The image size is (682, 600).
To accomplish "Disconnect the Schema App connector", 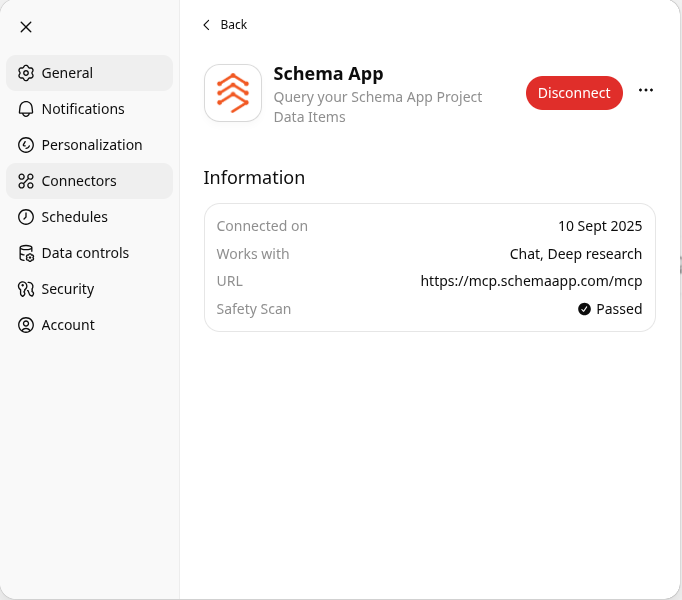I will pos(574,93).
